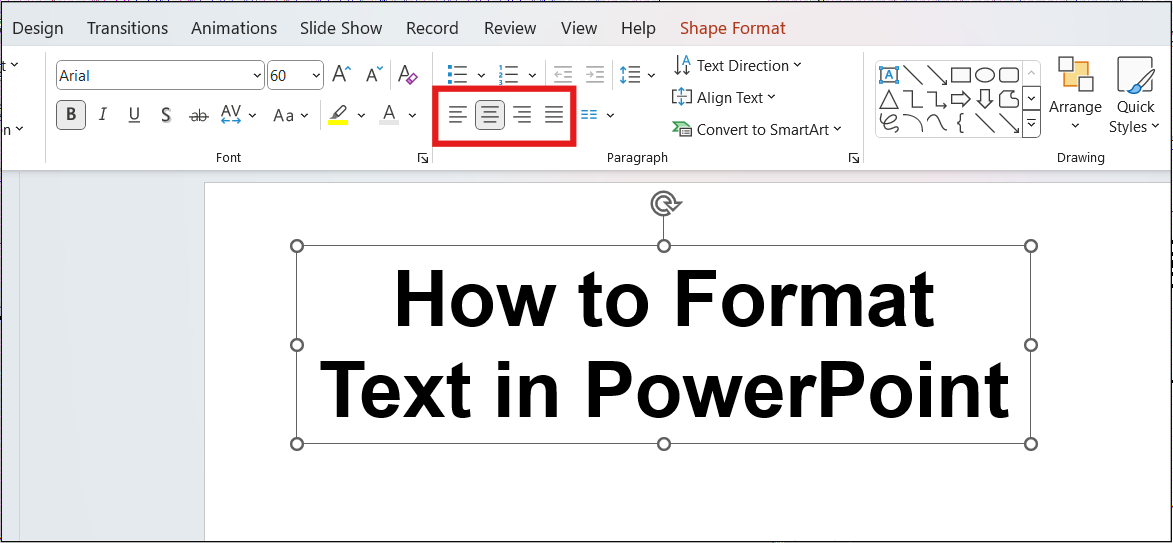
Task: Open the Font dialog launcher
Action: (x=423, y=158)
